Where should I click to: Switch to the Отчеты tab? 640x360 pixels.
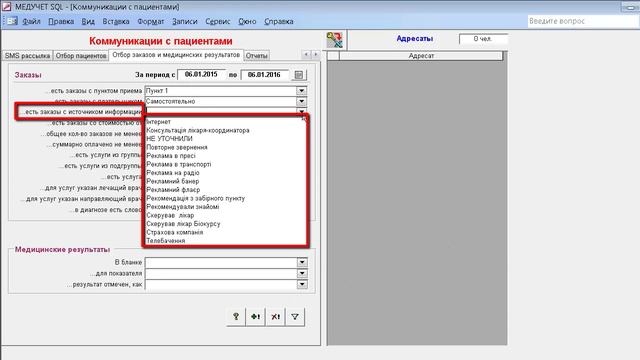click(x=256, y=56)
